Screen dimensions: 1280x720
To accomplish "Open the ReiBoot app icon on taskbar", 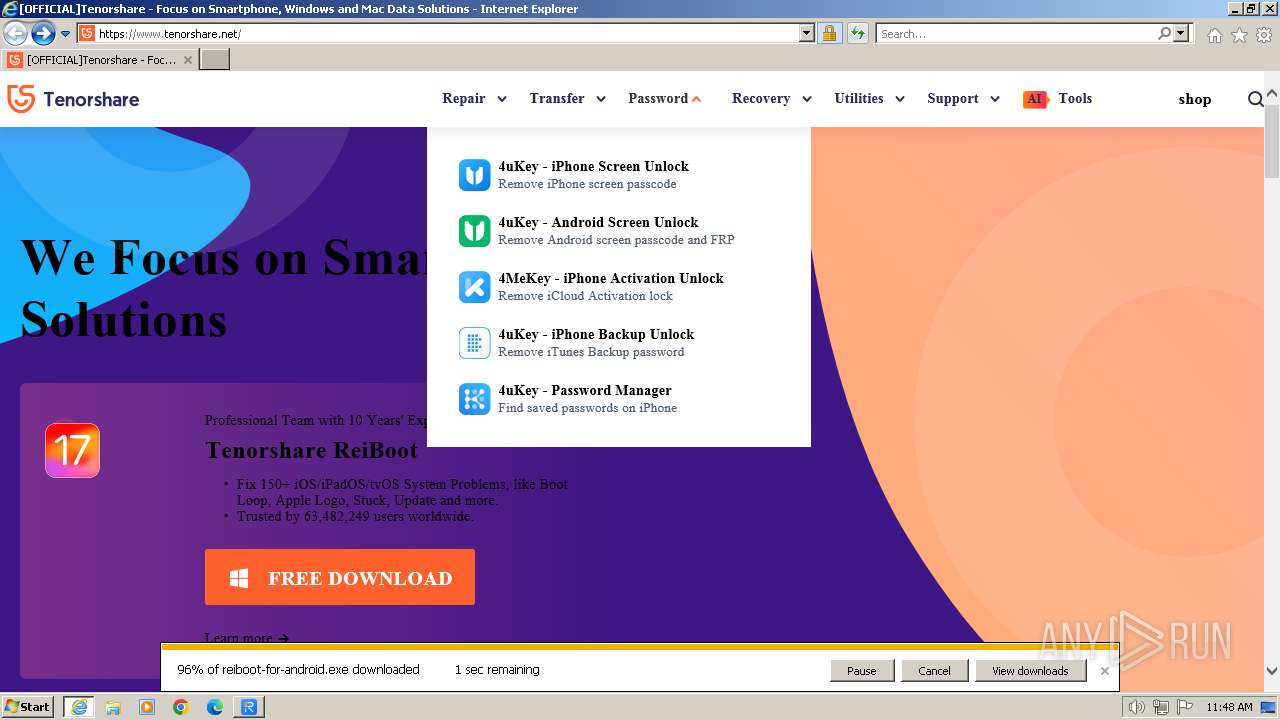I will [x=249, y=707].
